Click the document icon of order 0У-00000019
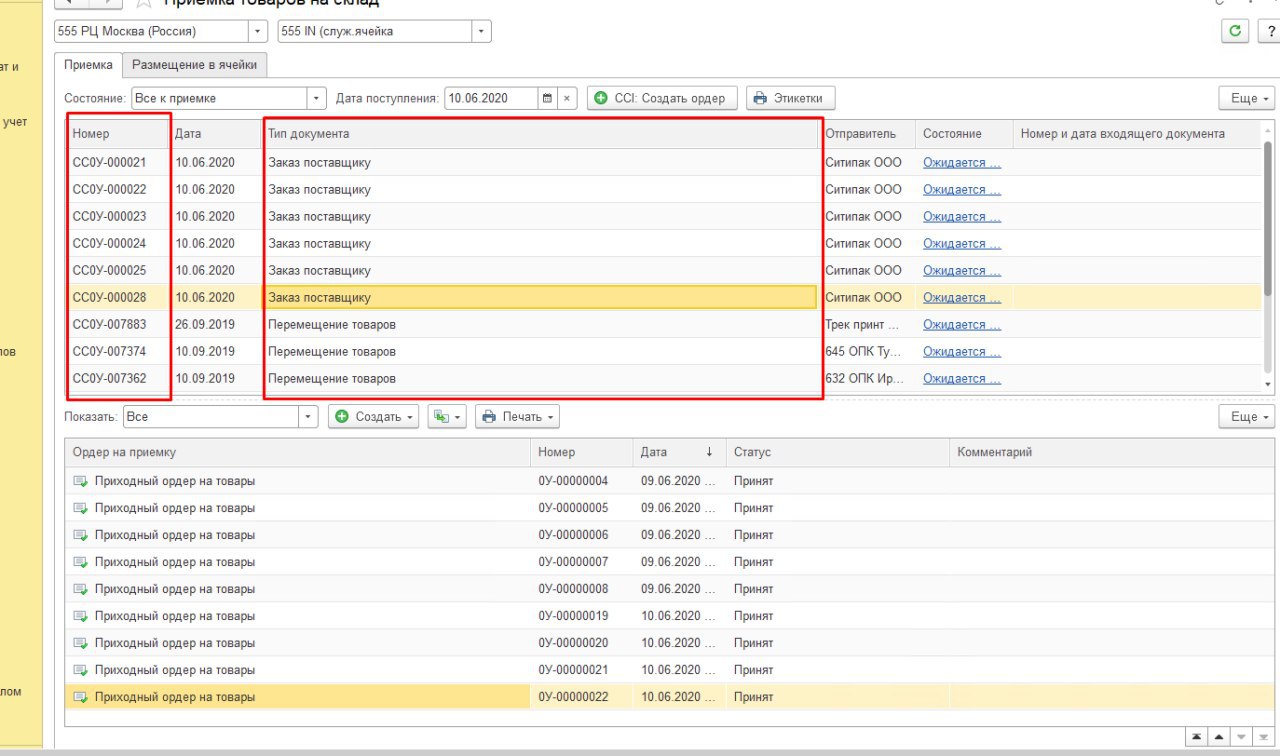Viewport: 1280px width, 756px height. click(80, 616)
